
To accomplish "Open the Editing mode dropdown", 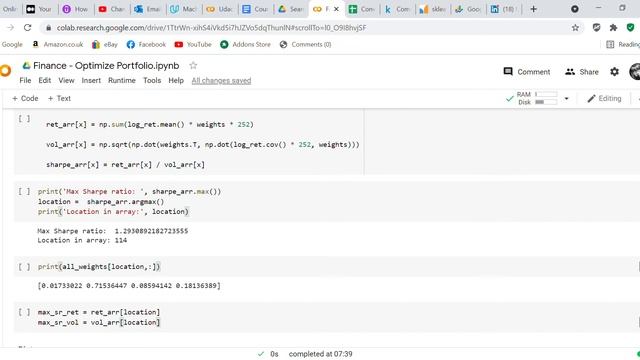I will pyautogui.click(x=604, y=98).
